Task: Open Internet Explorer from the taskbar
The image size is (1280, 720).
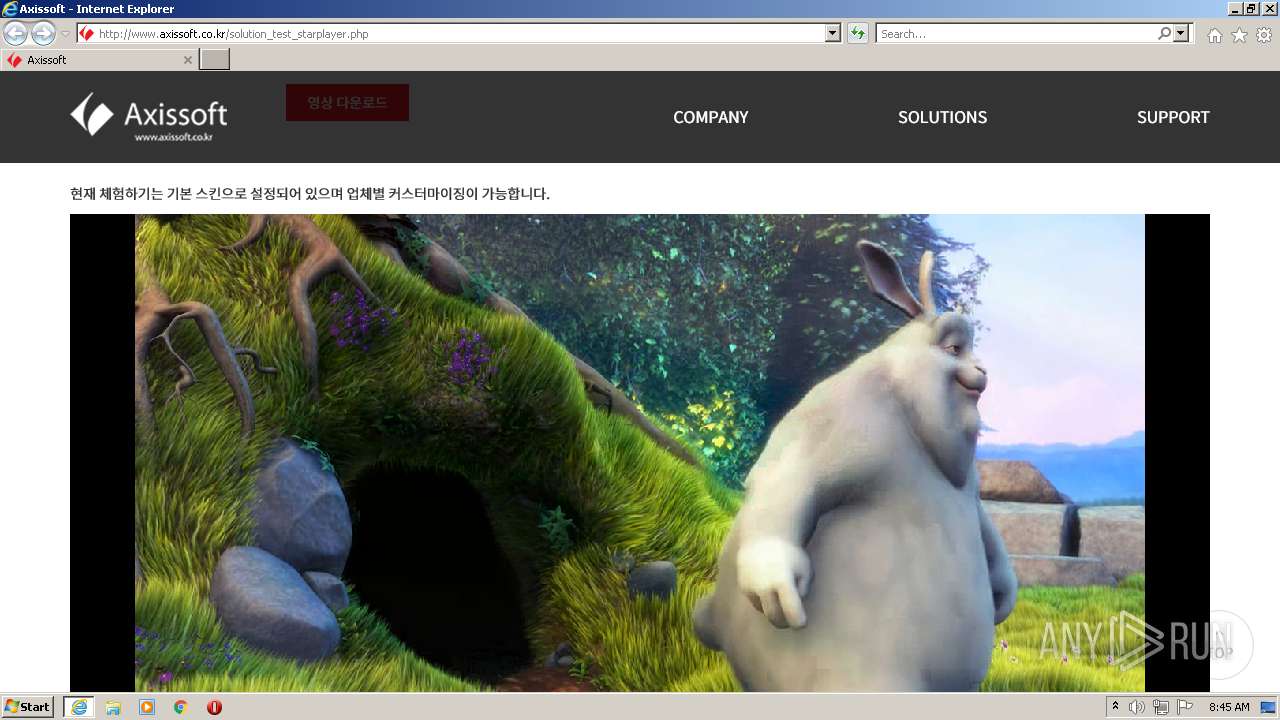Action: [x=79, y=707]
